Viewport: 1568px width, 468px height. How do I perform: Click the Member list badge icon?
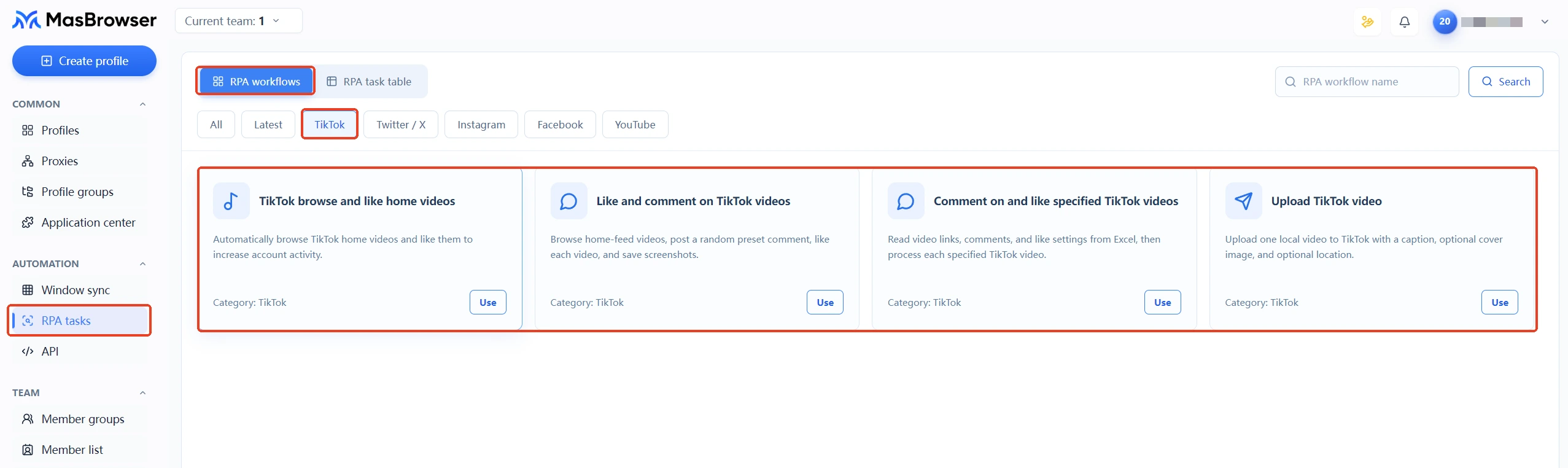28,450
